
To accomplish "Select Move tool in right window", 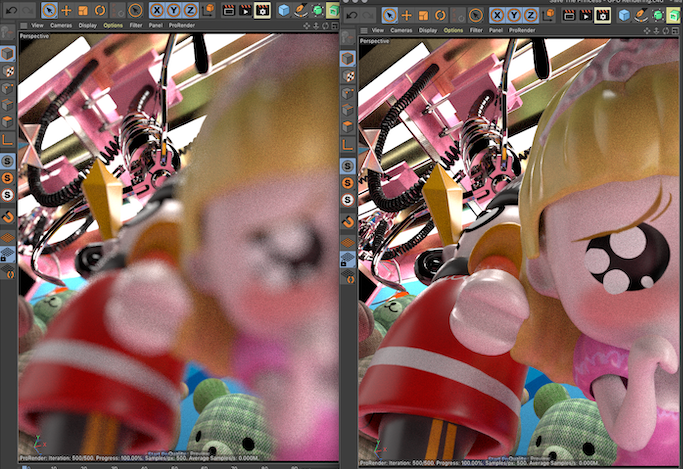I will (x=406, y=15).
